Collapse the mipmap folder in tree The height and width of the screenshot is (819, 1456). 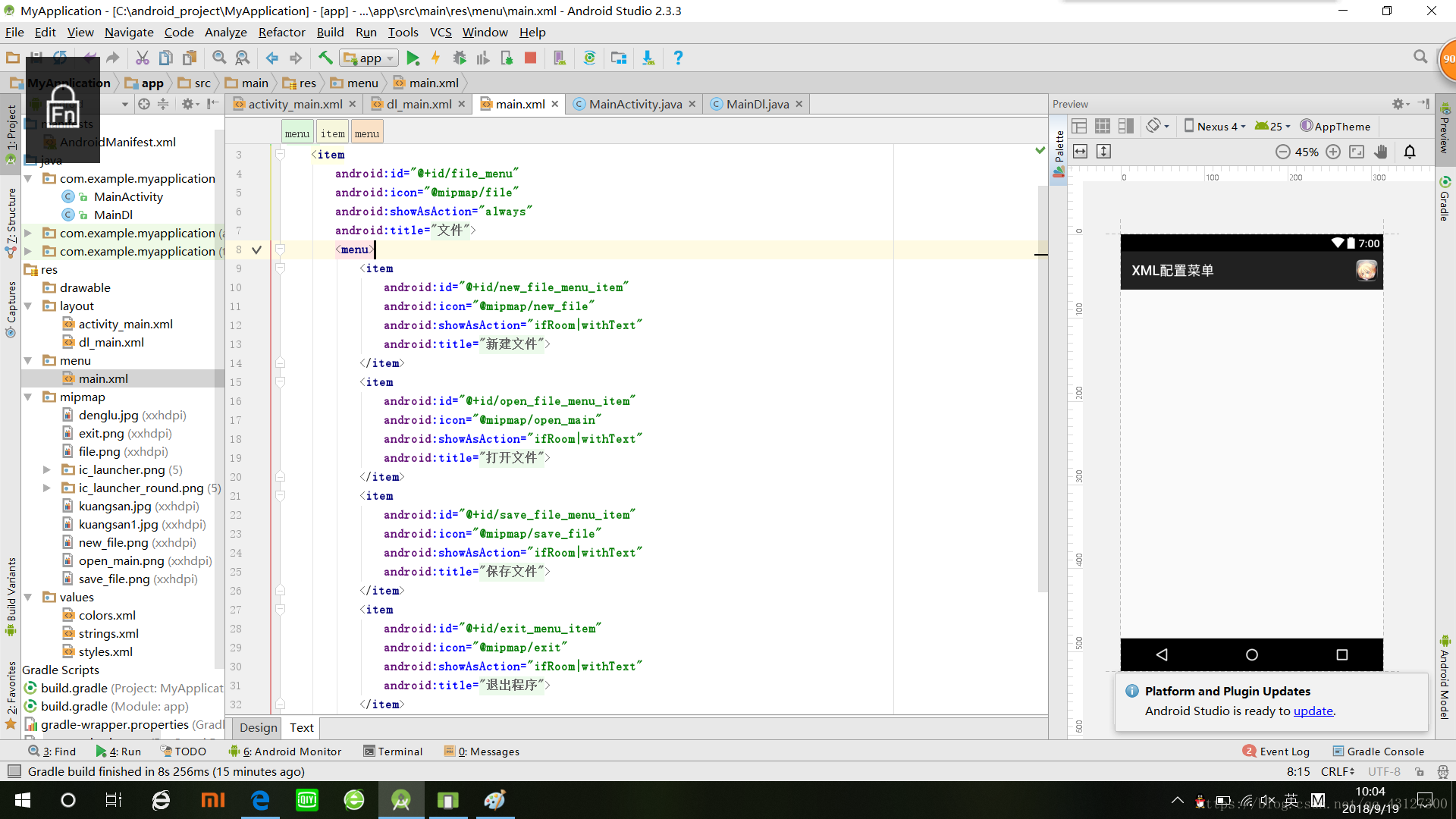(28, 397)
